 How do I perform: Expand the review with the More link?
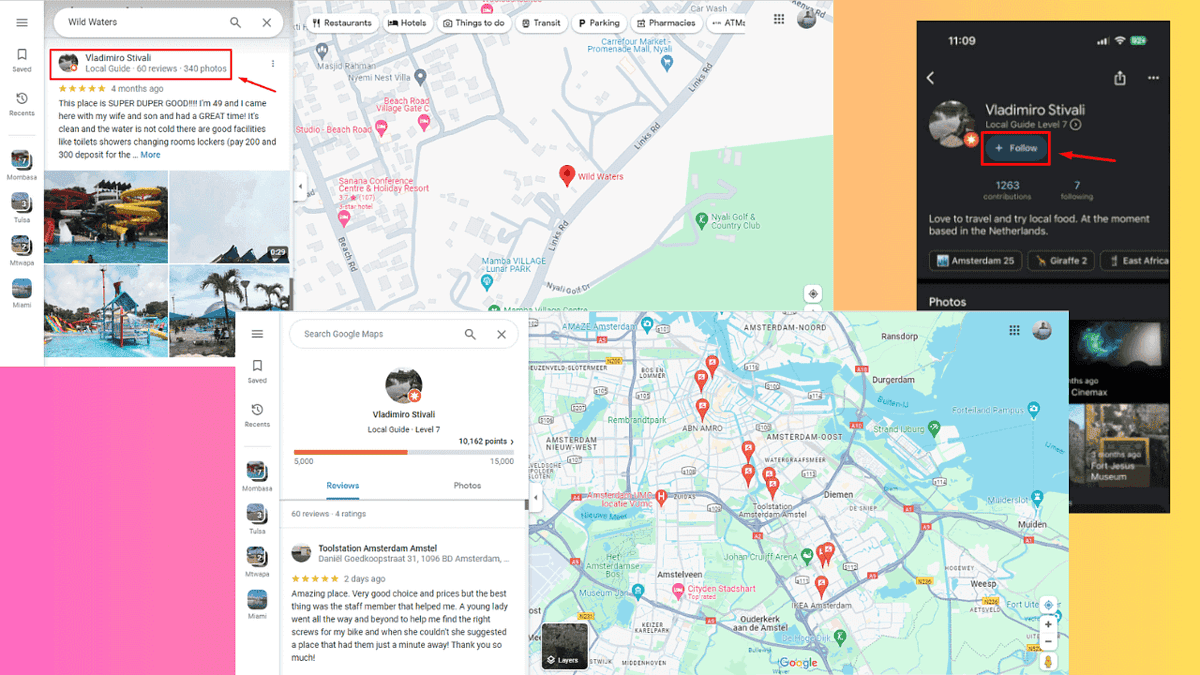coord(150,154)
